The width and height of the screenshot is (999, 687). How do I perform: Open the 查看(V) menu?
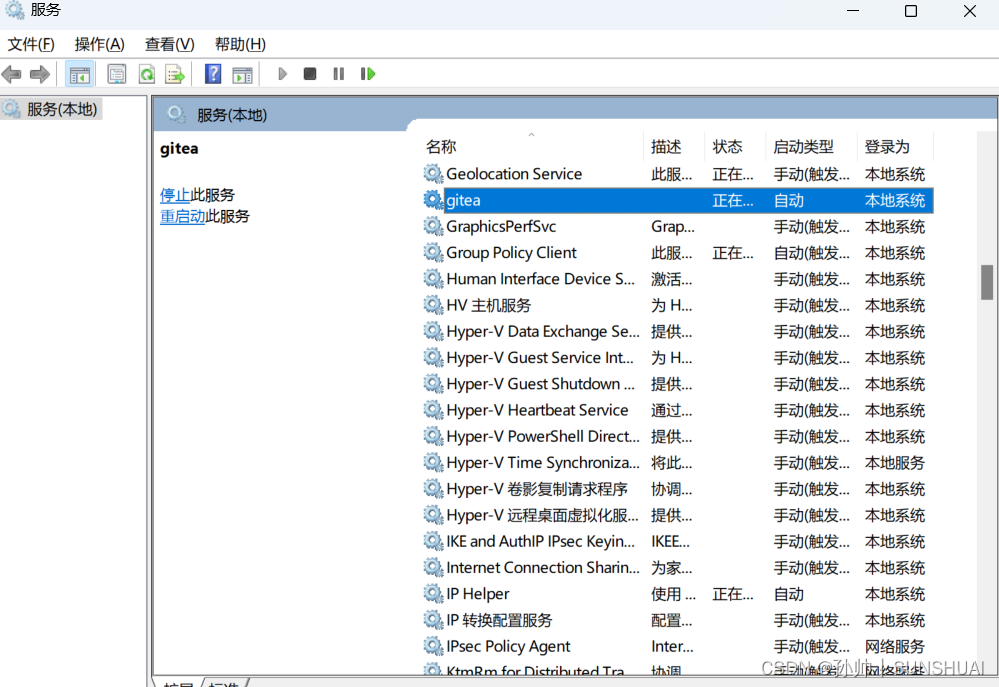click(169, 44)
